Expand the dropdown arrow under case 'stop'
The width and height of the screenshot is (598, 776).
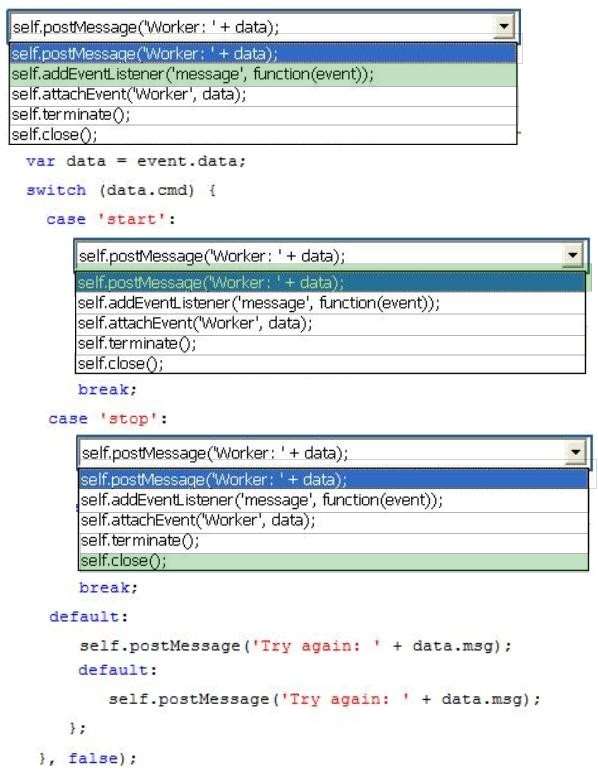(576, 452)
